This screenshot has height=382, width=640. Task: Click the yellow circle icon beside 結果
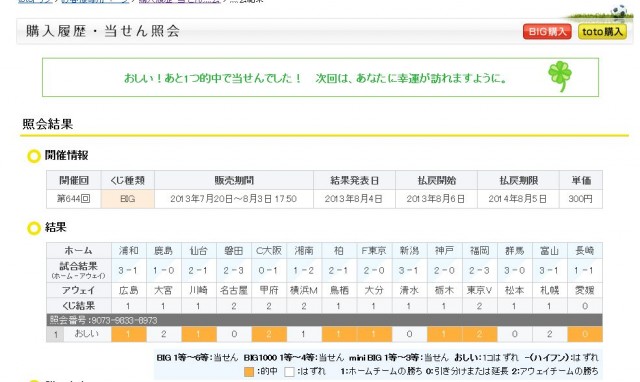point(33,228)
